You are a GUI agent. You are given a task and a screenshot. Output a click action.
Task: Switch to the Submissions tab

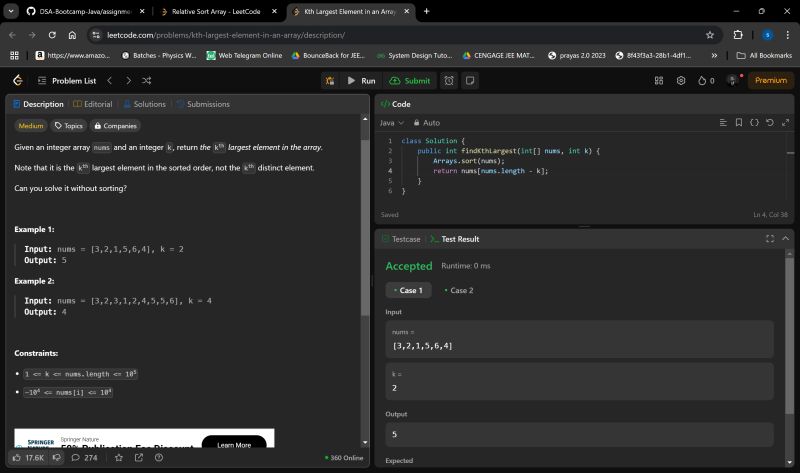203,104
